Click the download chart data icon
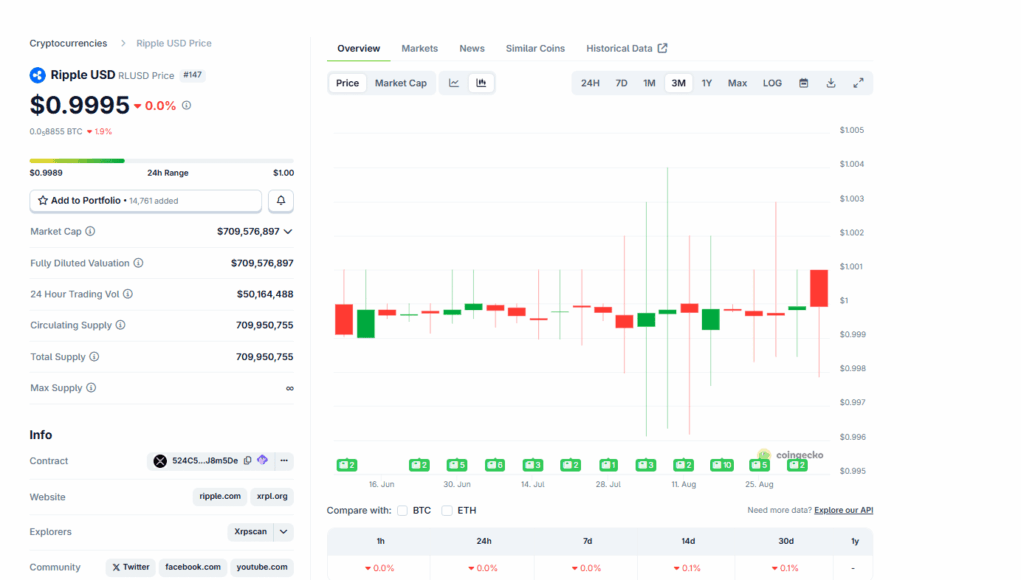This screenshot has width=1021, height=580. coord(831,83)
